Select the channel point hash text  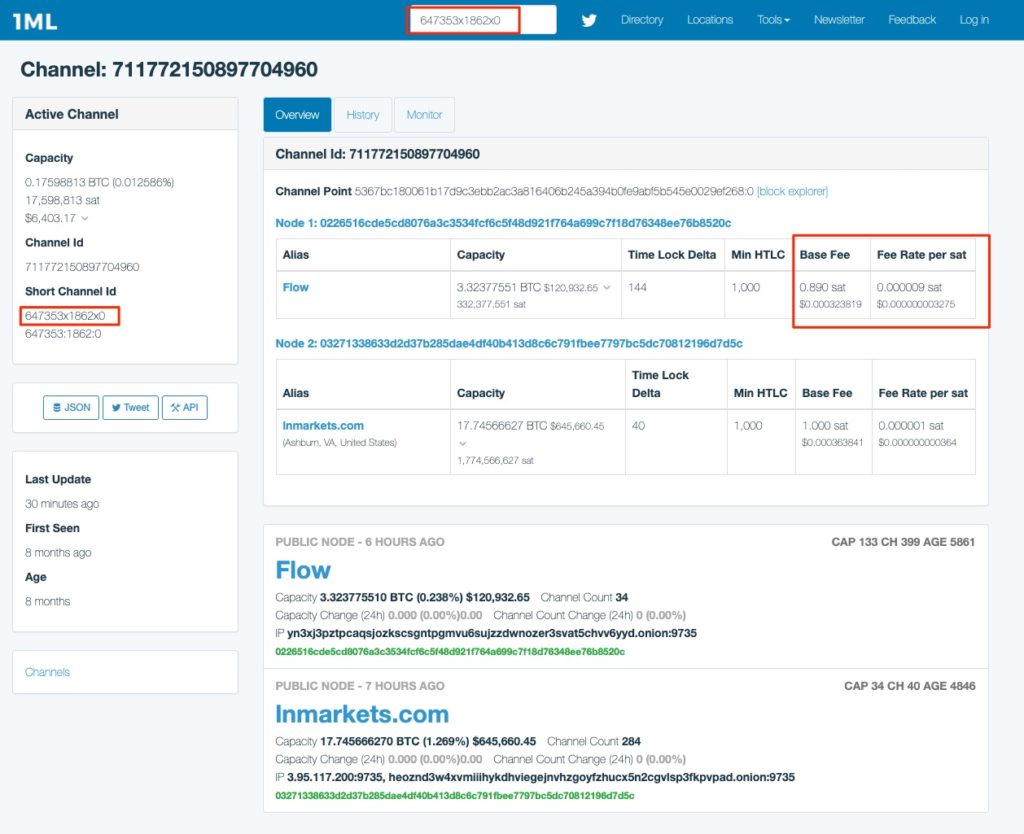554,191
